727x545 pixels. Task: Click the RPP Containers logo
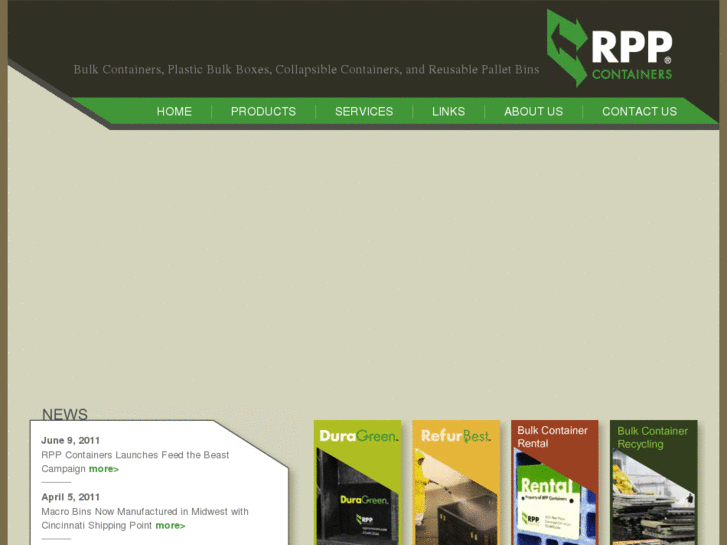(x=610, y=48)
